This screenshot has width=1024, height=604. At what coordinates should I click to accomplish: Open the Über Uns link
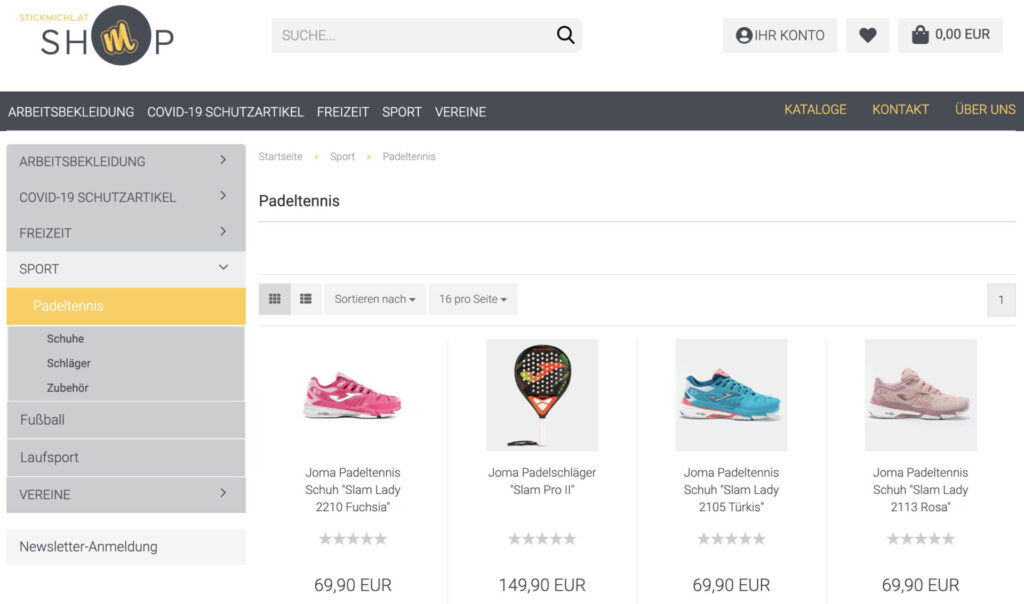click(x=985, y=110)
